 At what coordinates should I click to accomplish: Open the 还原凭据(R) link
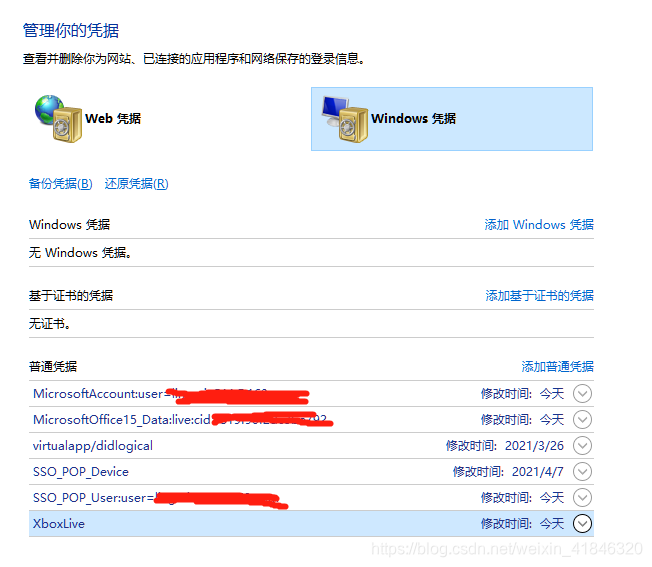136,183
